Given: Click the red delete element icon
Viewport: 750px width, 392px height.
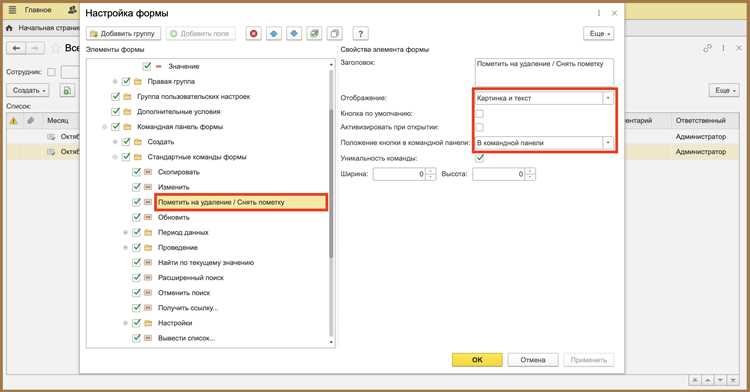Looking at the screenshot, I should coord(254,33).
